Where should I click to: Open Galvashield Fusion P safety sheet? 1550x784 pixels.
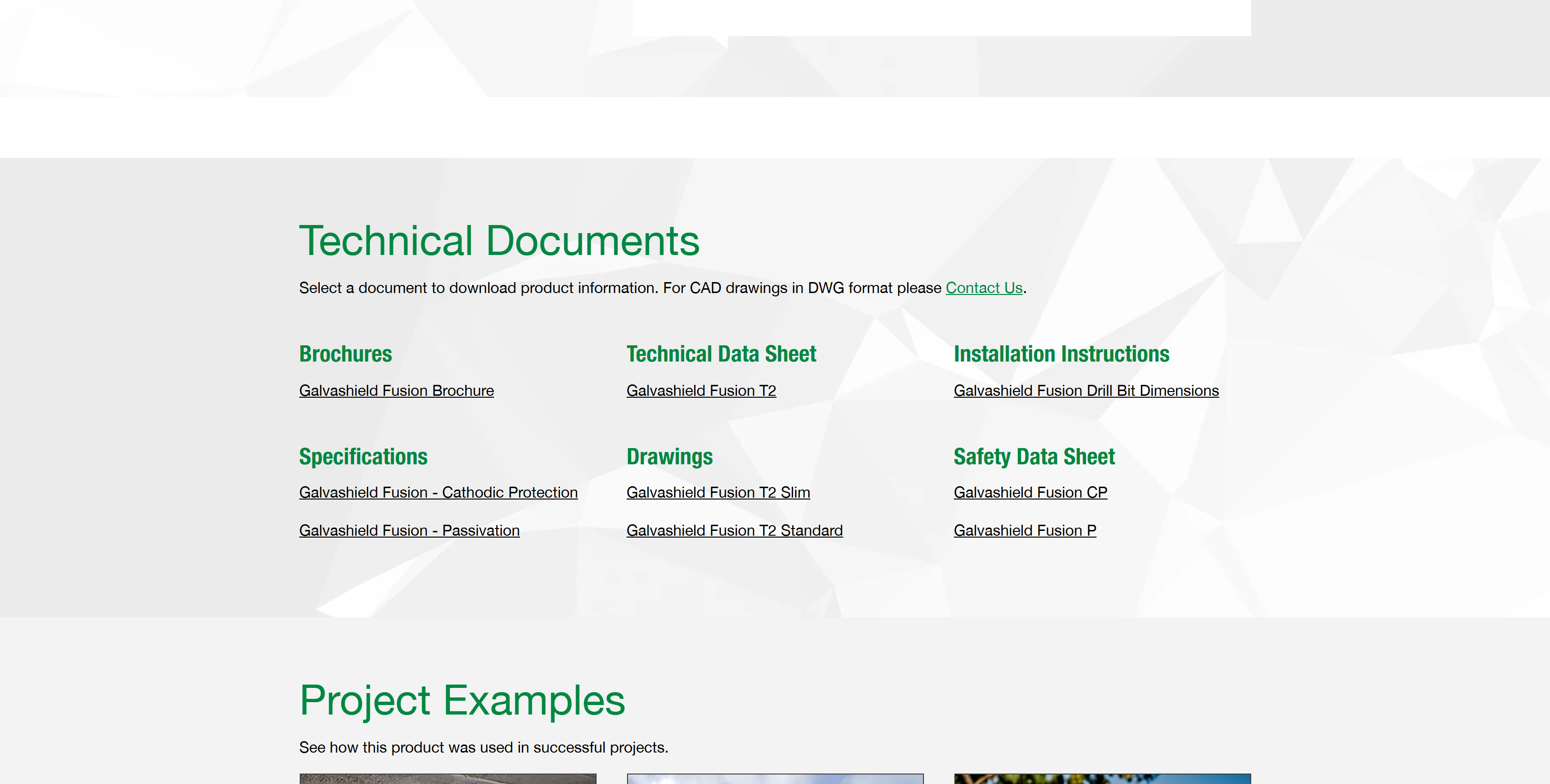tap(1024, 531)
